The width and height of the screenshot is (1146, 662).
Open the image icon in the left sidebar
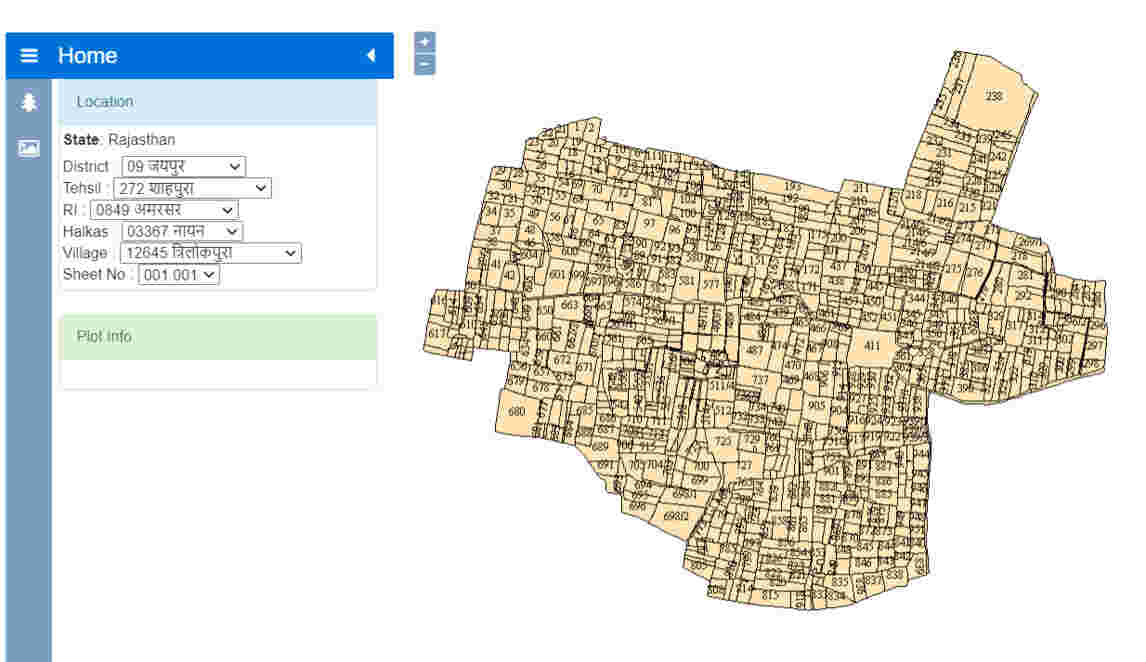point(29,148)
